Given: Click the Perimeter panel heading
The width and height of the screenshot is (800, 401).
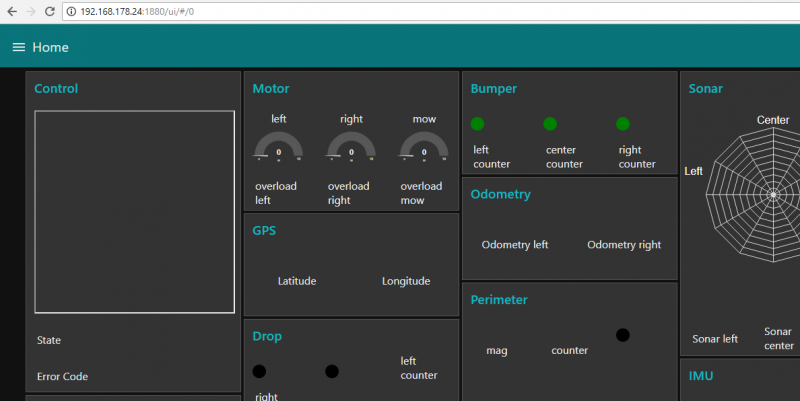Looking at the screenshot, I should (x=499, y=299).
